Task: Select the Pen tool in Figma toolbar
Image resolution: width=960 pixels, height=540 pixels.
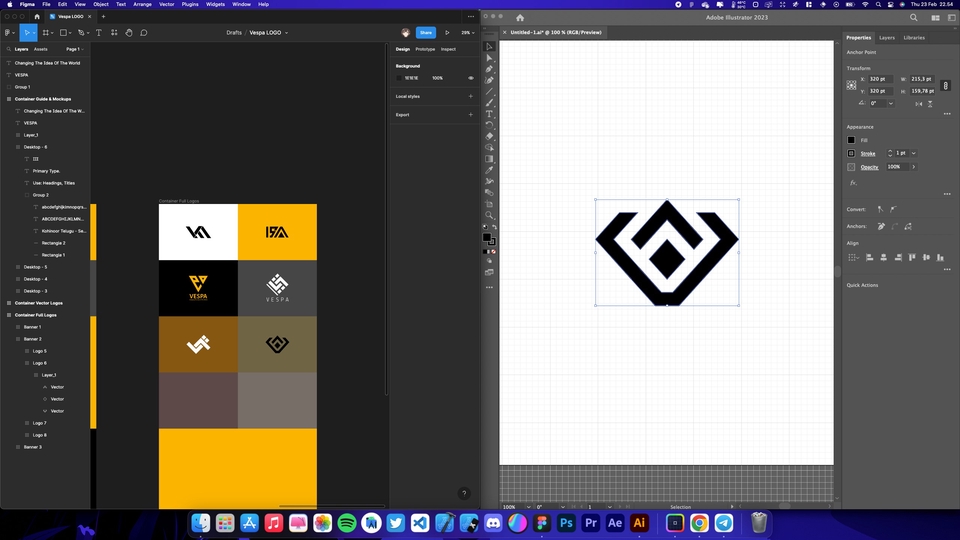Action: 81,32
